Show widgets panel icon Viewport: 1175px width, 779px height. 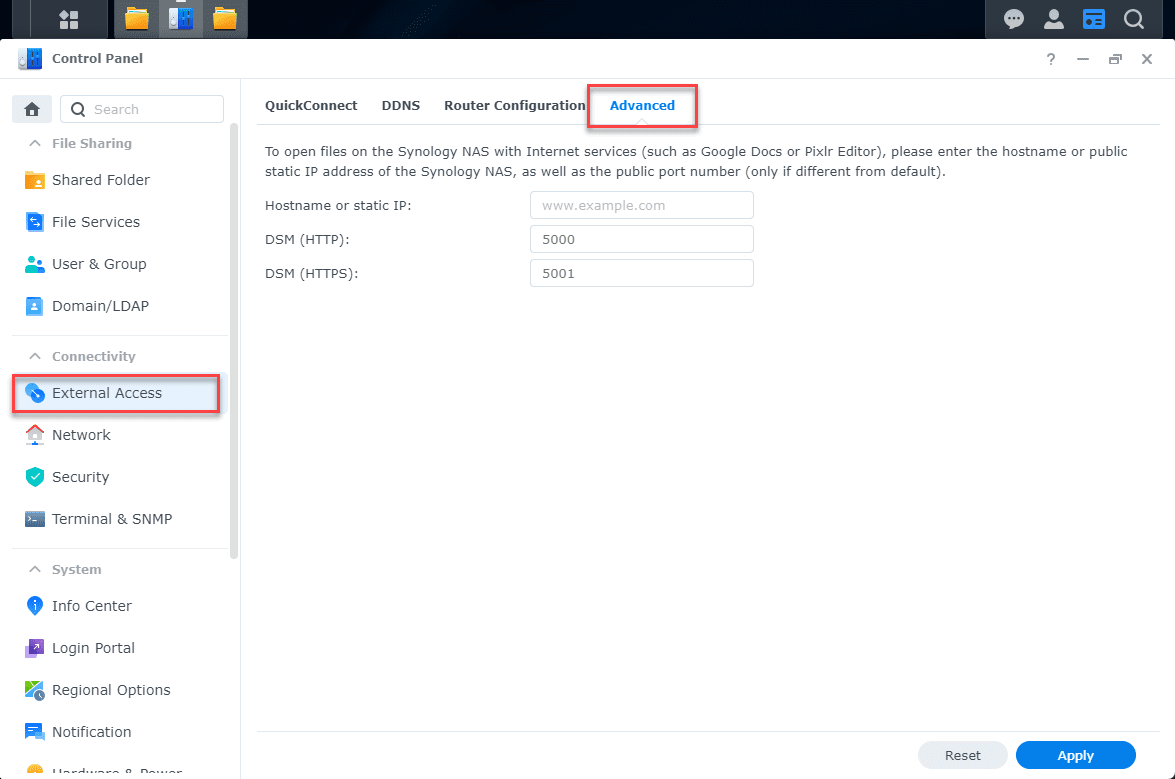pyautogui.click(x=1094, y=19)
